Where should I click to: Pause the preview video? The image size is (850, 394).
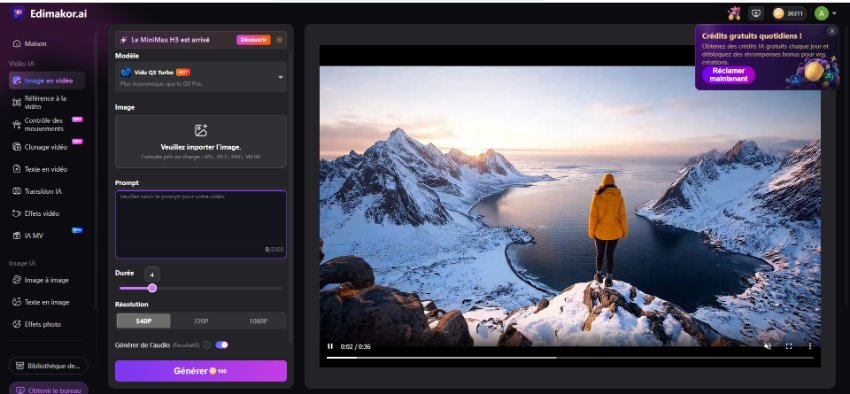tap(330, 346)
